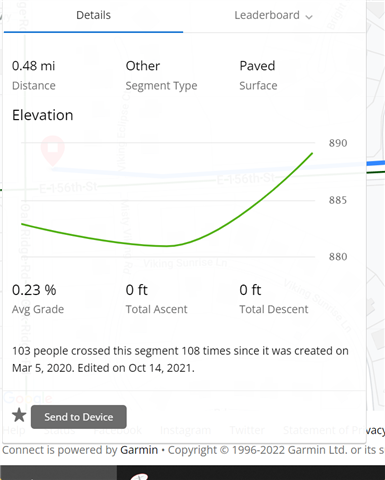
Task: Expand the Leaderboard chevron arrow
Action: [x=309, y=17]
